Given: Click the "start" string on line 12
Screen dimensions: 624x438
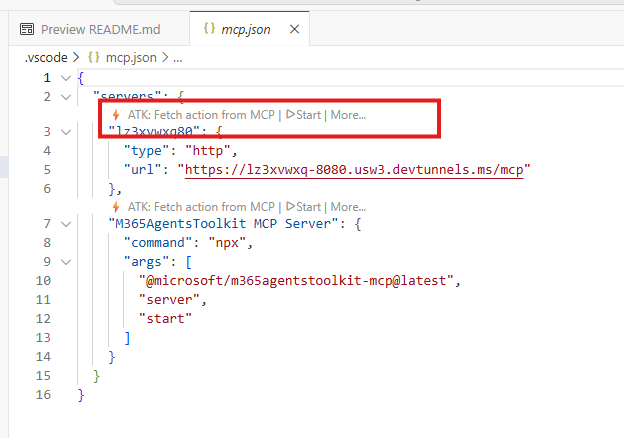Looking at the screenshot, I should coord(166,319).
